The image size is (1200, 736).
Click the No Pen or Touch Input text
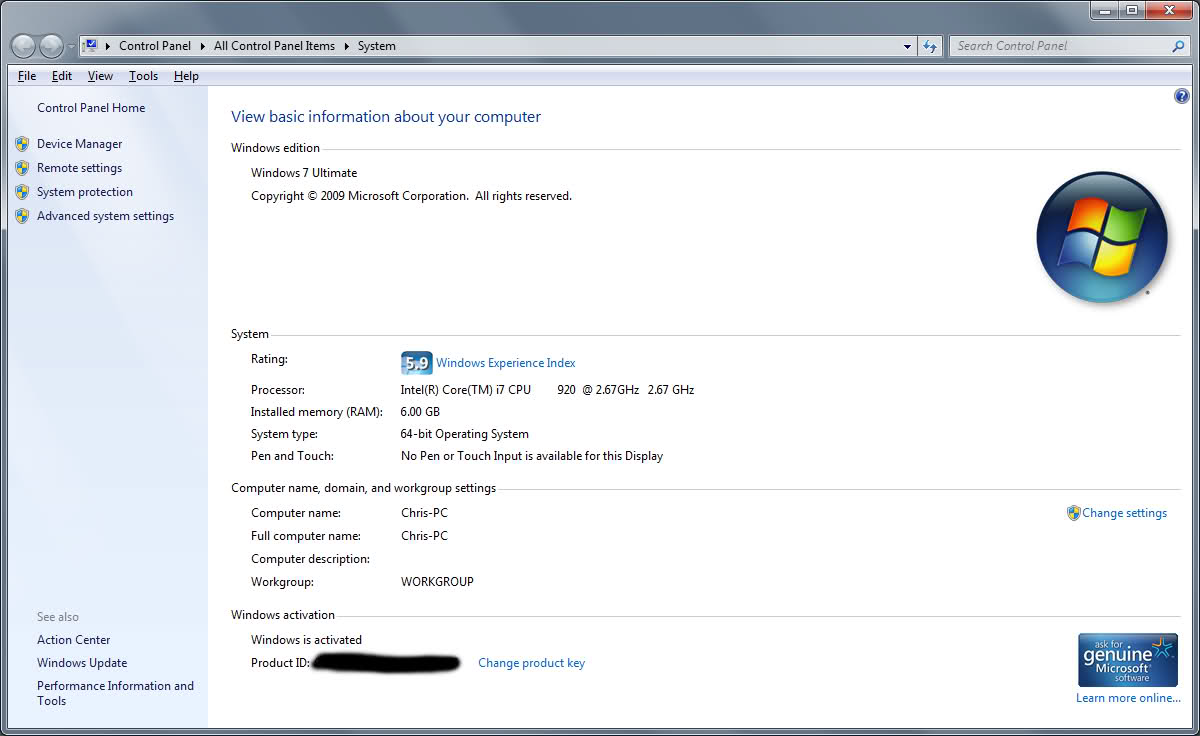click(532, 456)
